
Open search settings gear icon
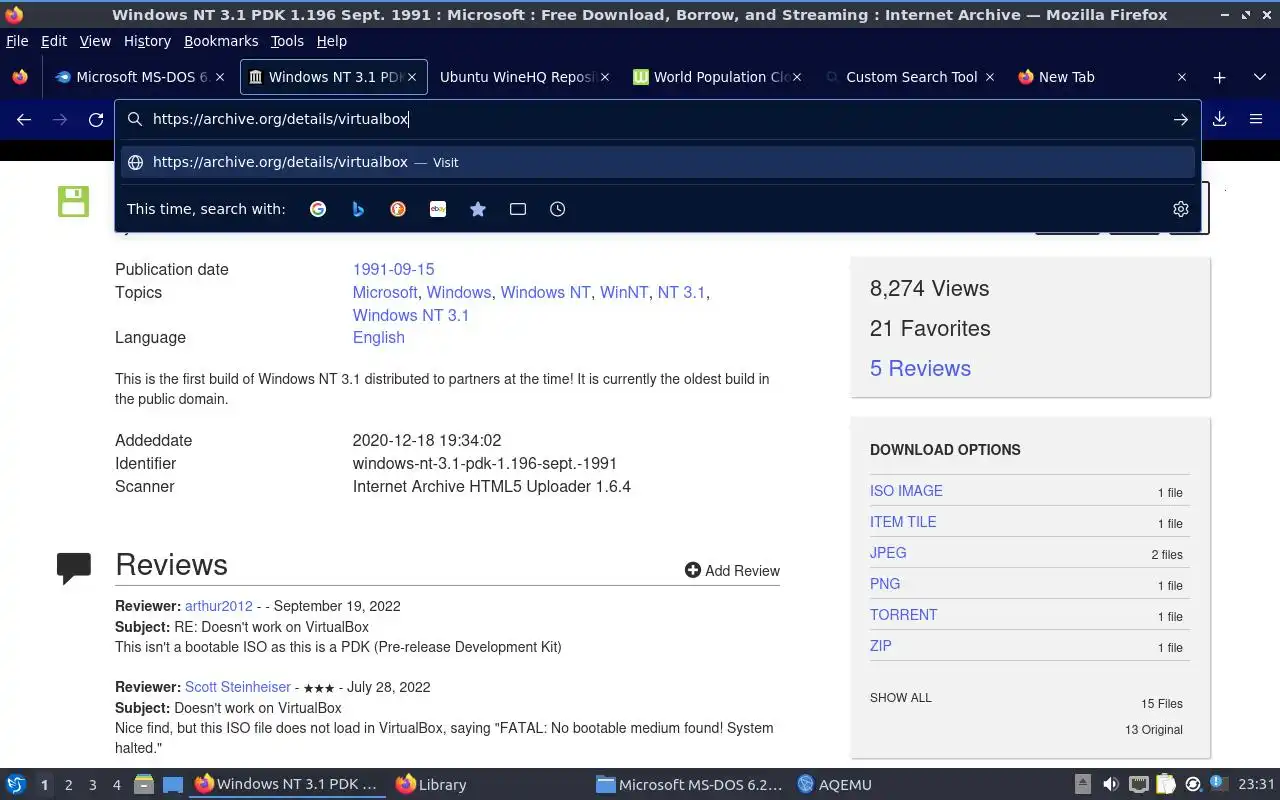tap(1181, 209)
